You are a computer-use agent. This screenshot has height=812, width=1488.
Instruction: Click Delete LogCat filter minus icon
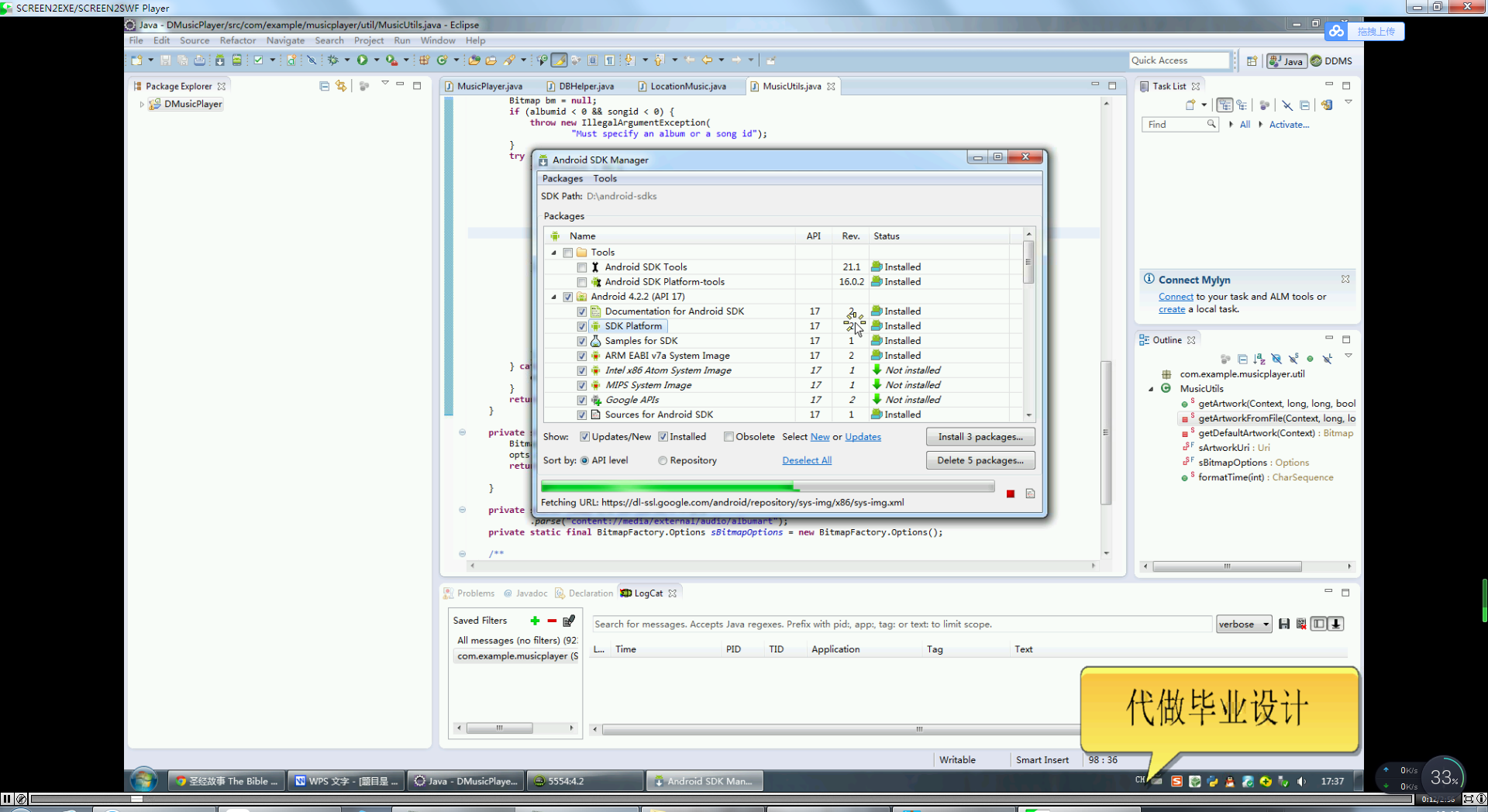[552, 621]
